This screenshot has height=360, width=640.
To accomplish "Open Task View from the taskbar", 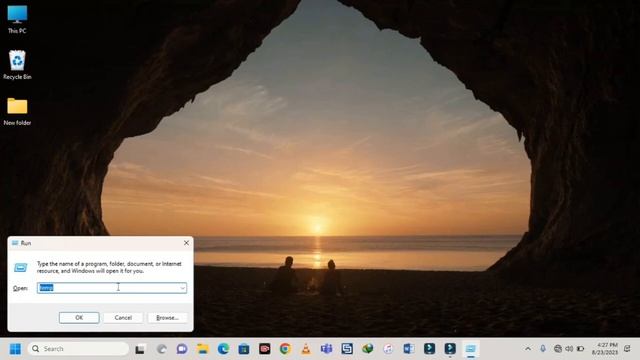I will pyautogui.click(x=140, y=349).
